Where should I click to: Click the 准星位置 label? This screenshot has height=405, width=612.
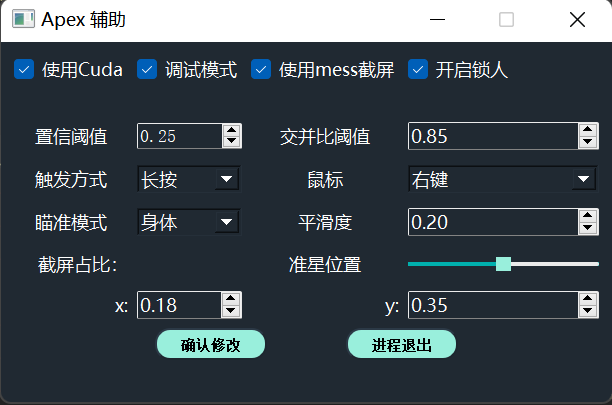coord(325,265)
